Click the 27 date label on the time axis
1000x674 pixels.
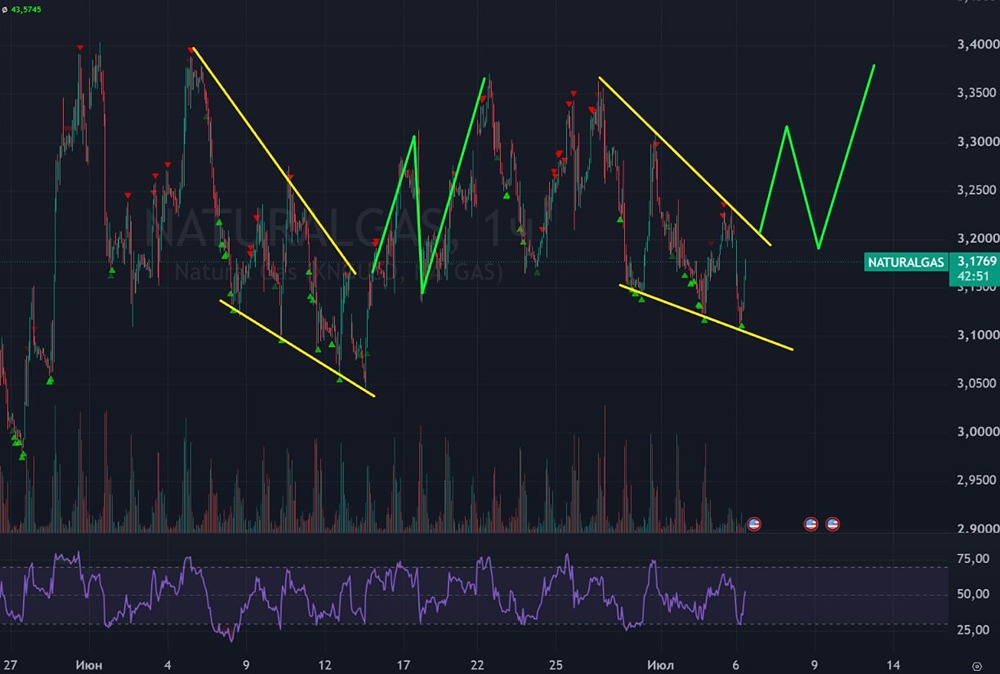10,665
